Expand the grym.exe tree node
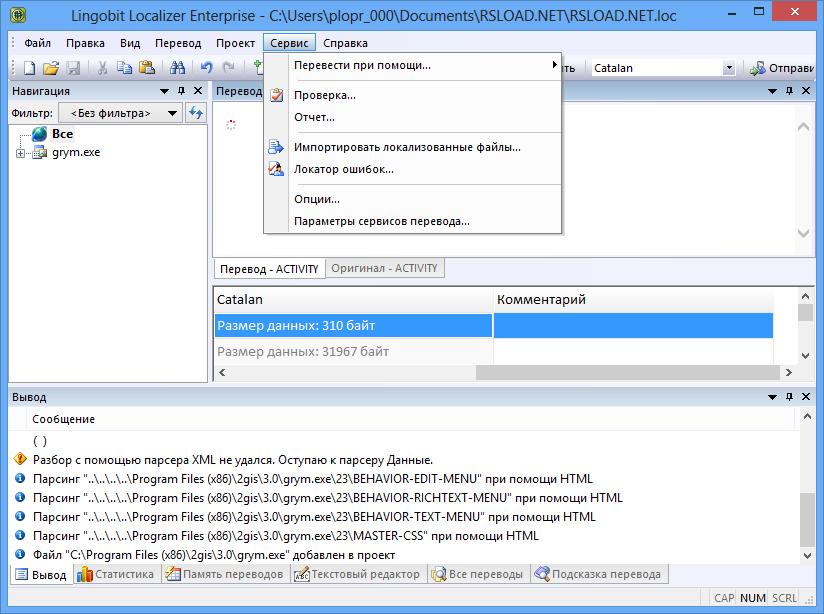The height and width of the screenshot is (614, 824). (x=20, y=153)
